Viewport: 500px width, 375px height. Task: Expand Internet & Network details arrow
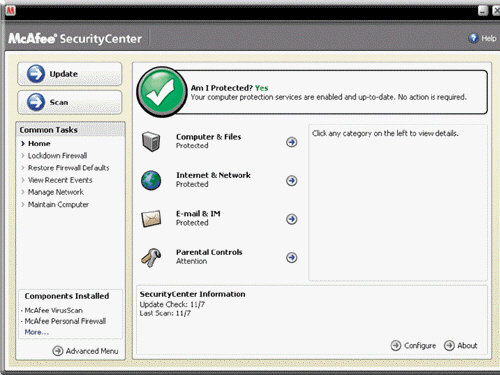pos(292,181)
